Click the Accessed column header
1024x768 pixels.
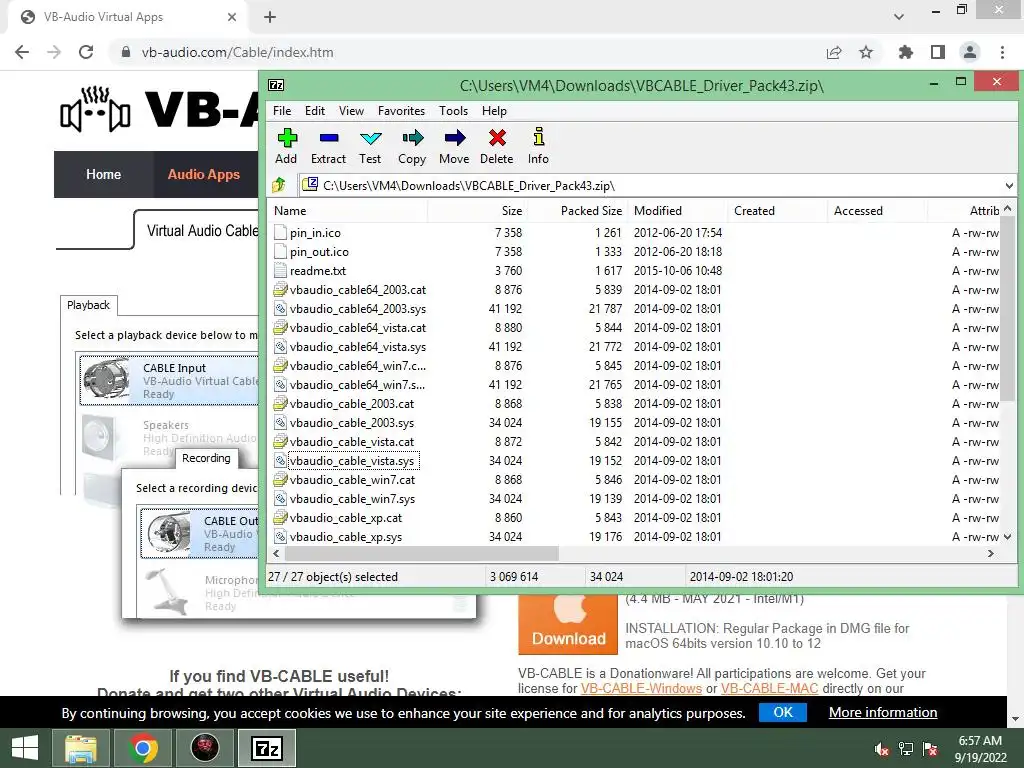coord(878,211)
